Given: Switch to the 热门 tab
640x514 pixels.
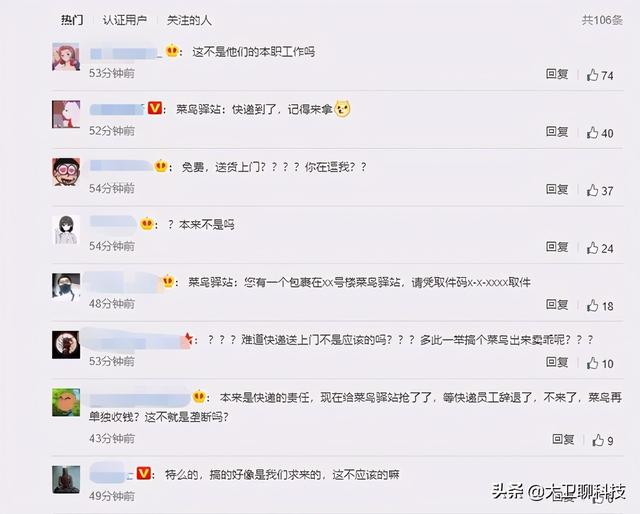Looking at the screenshot, I should 72,20.
